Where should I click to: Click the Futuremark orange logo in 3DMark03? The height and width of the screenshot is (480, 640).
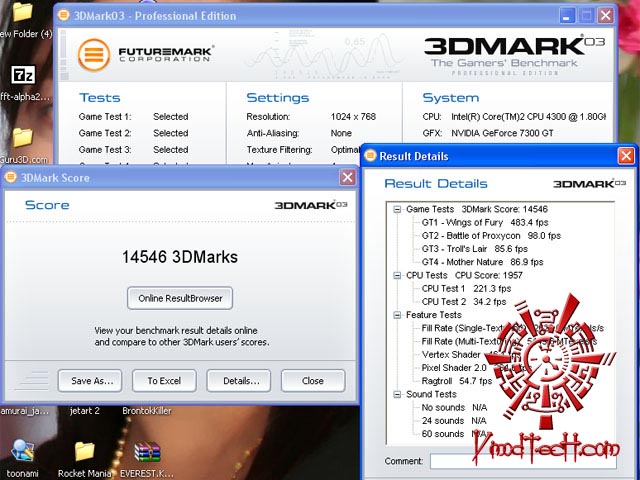(x=94, y=55)
